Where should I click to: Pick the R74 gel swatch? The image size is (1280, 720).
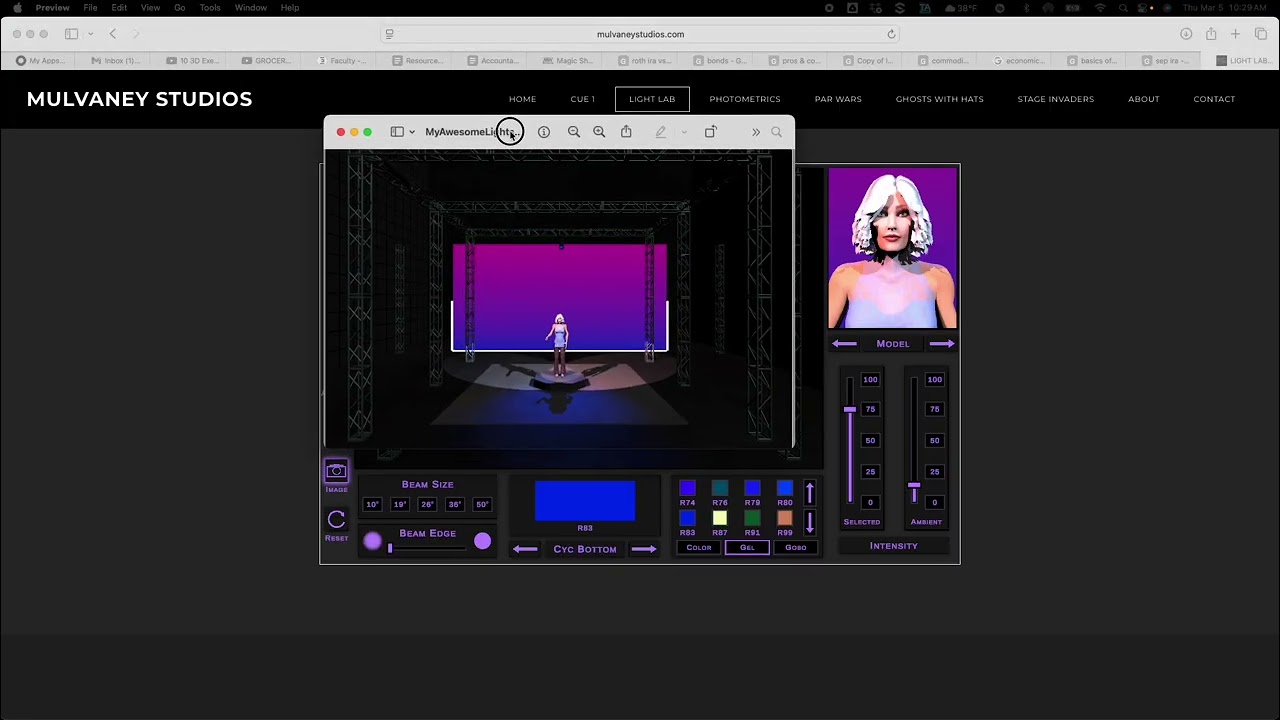coord(687,488)
